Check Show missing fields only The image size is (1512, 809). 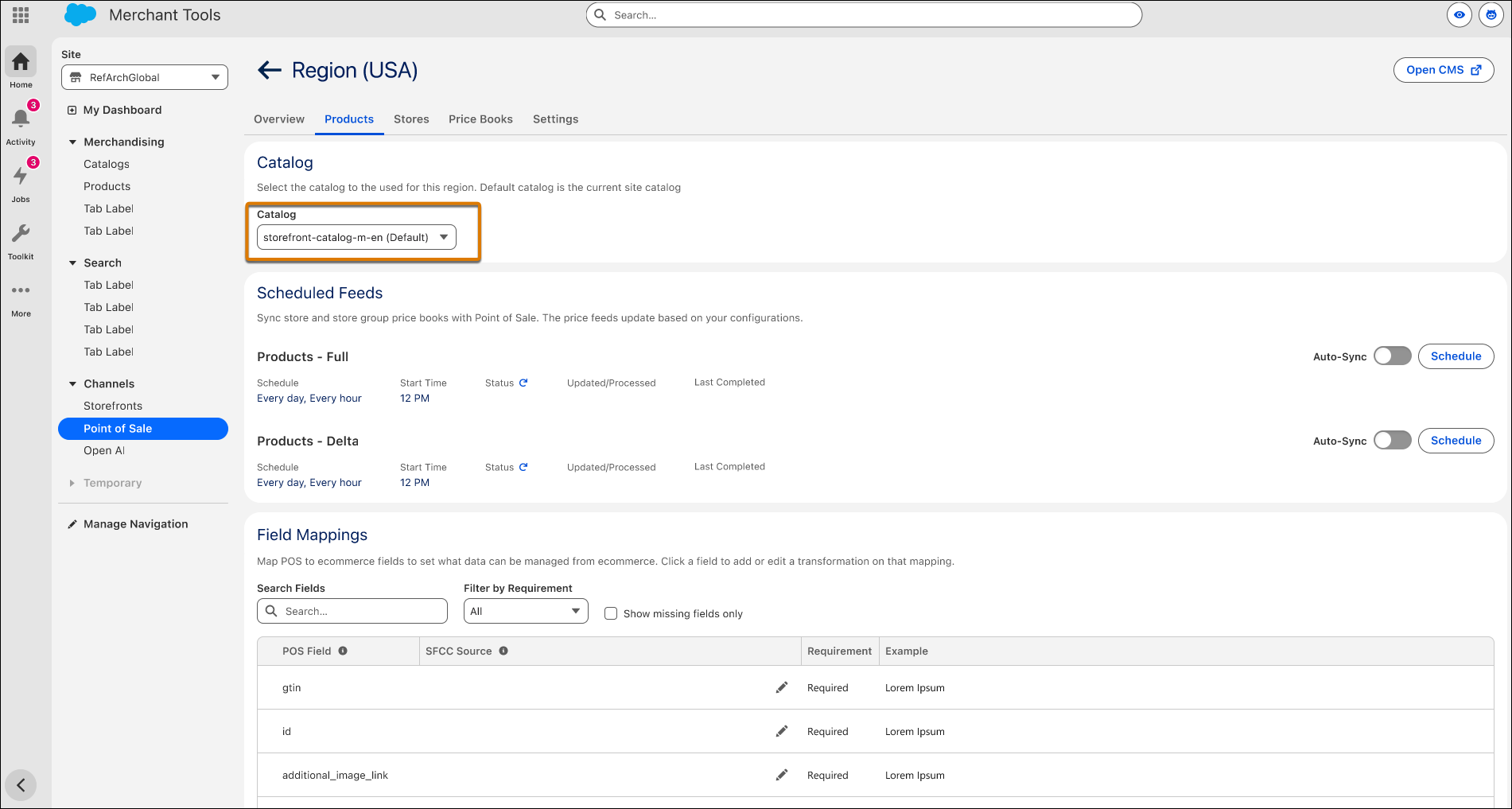[x=611, y=613]
